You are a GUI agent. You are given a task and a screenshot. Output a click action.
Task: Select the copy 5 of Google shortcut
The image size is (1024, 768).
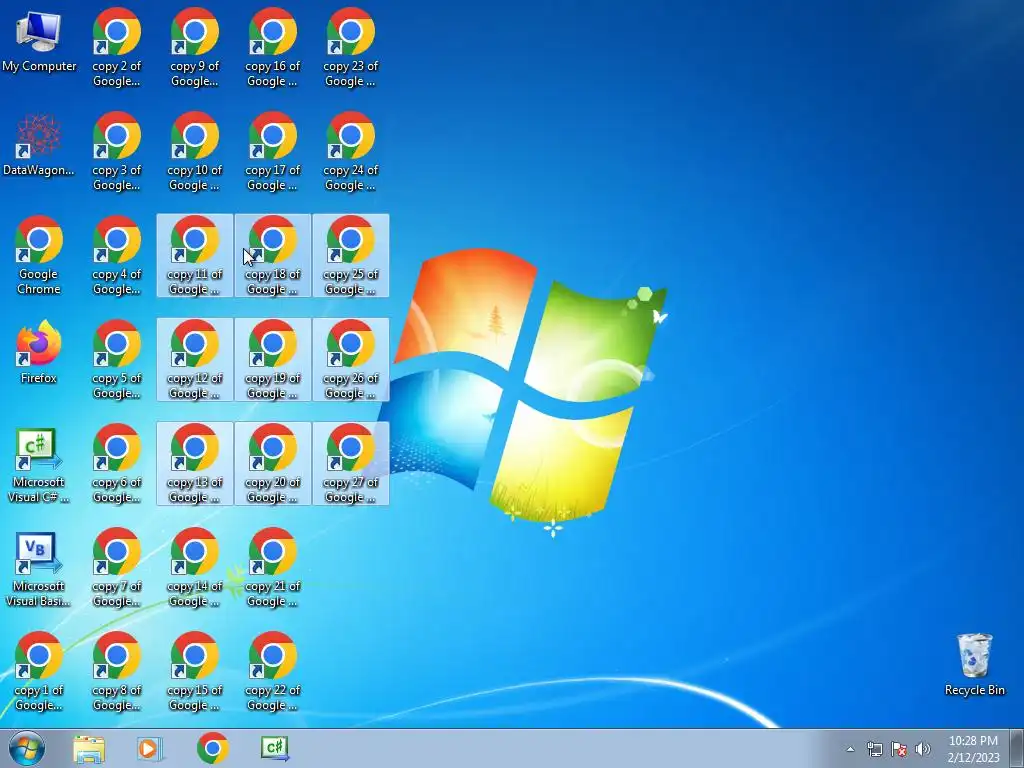(116, 359)
